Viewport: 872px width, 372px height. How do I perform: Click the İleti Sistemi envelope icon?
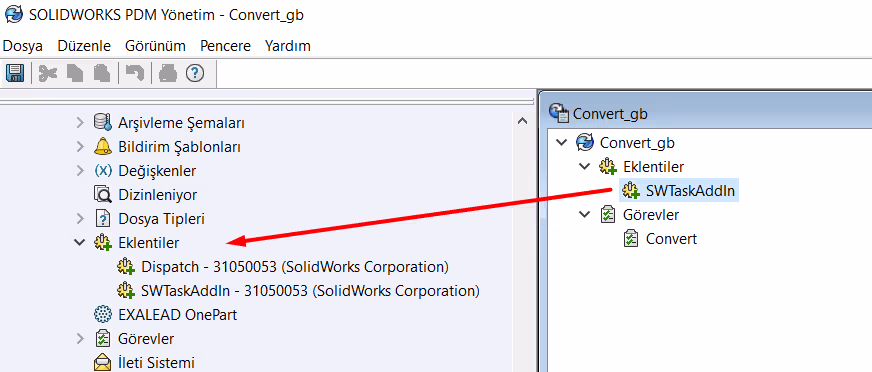pyautogui.click(x=103, y=363)
